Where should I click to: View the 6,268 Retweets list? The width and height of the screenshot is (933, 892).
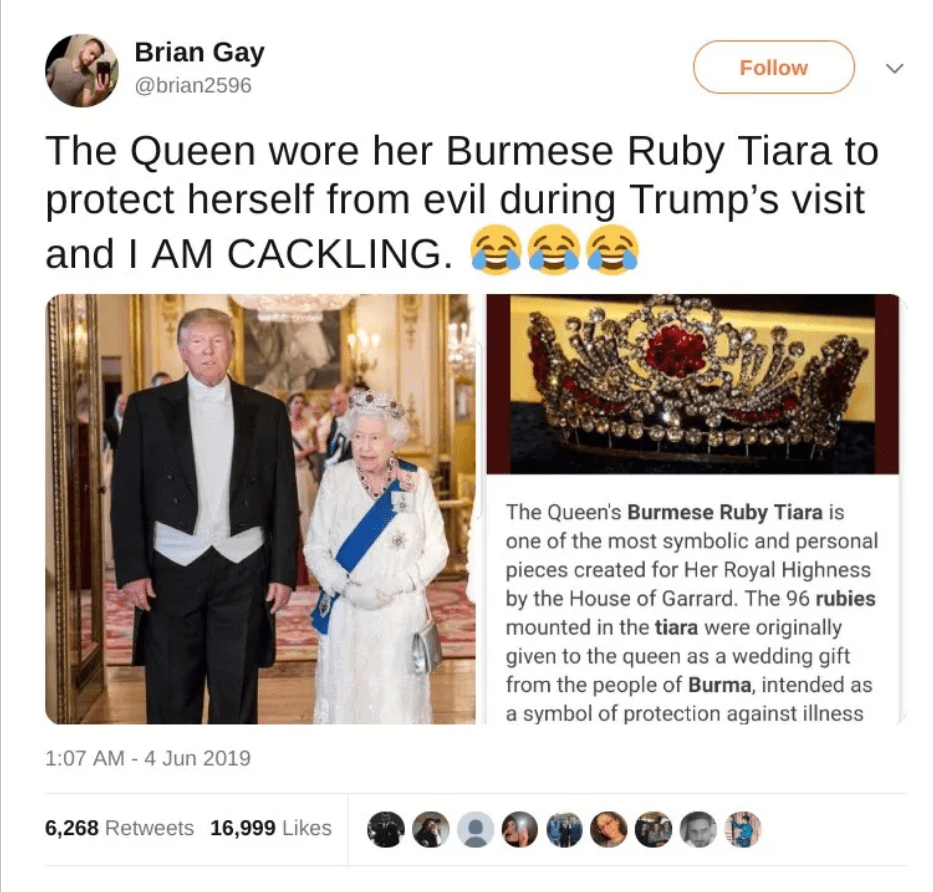(x=120, y=828)
